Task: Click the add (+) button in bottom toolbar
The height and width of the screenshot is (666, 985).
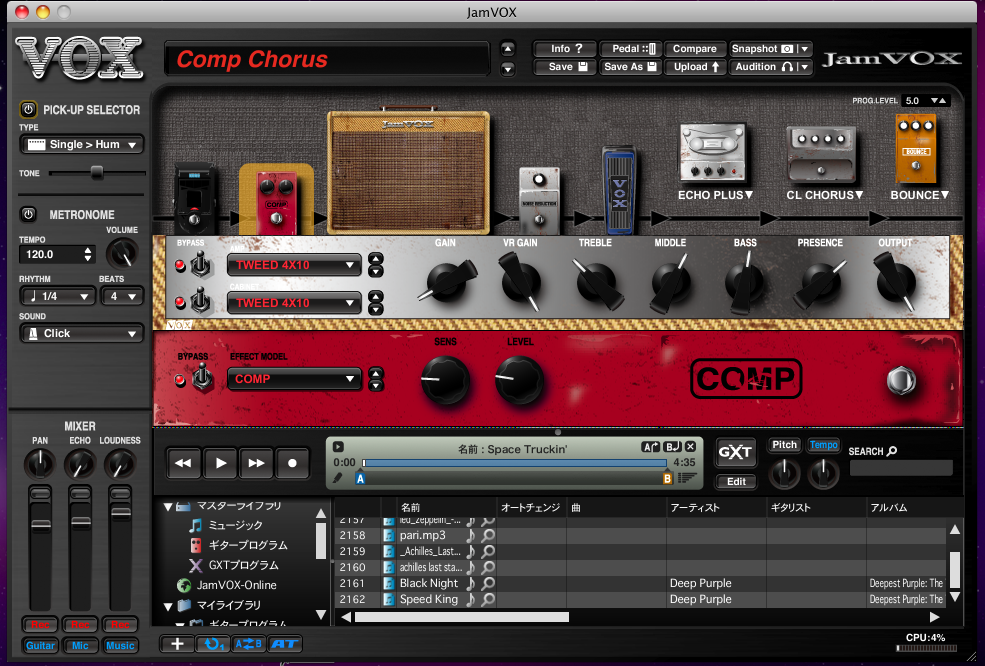Action: [x=177, y=644]
